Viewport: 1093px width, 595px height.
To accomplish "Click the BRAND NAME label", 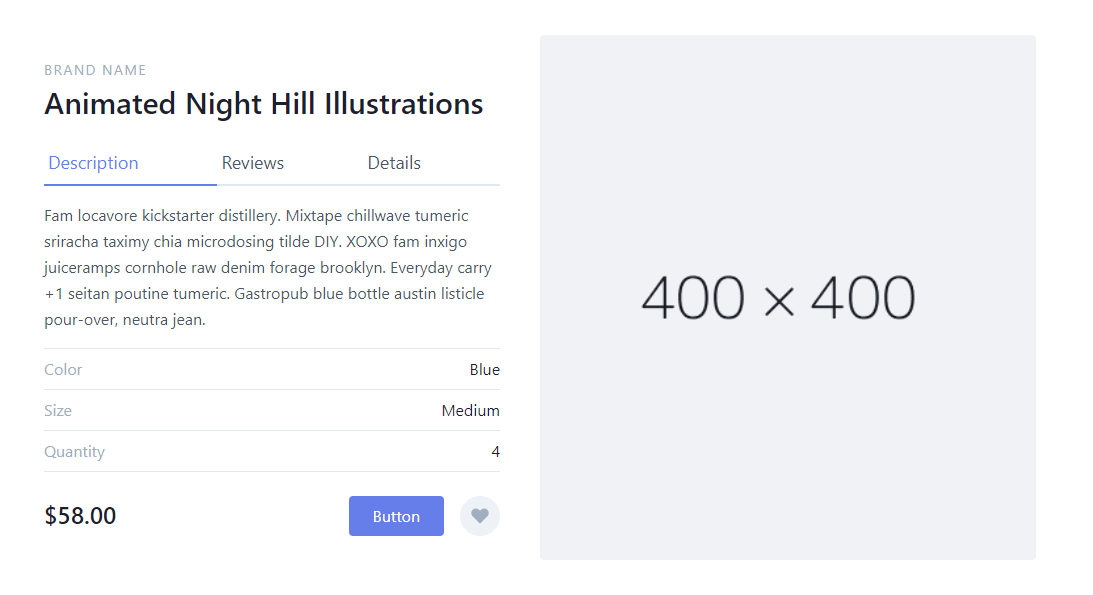I will click(95, 71).
